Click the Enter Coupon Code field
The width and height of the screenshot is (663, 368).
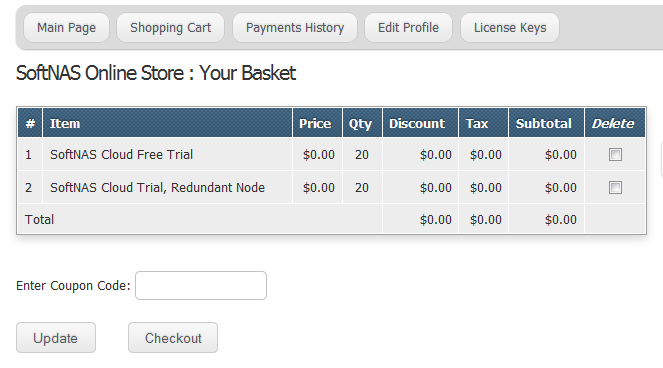click(x=201, y=286)
